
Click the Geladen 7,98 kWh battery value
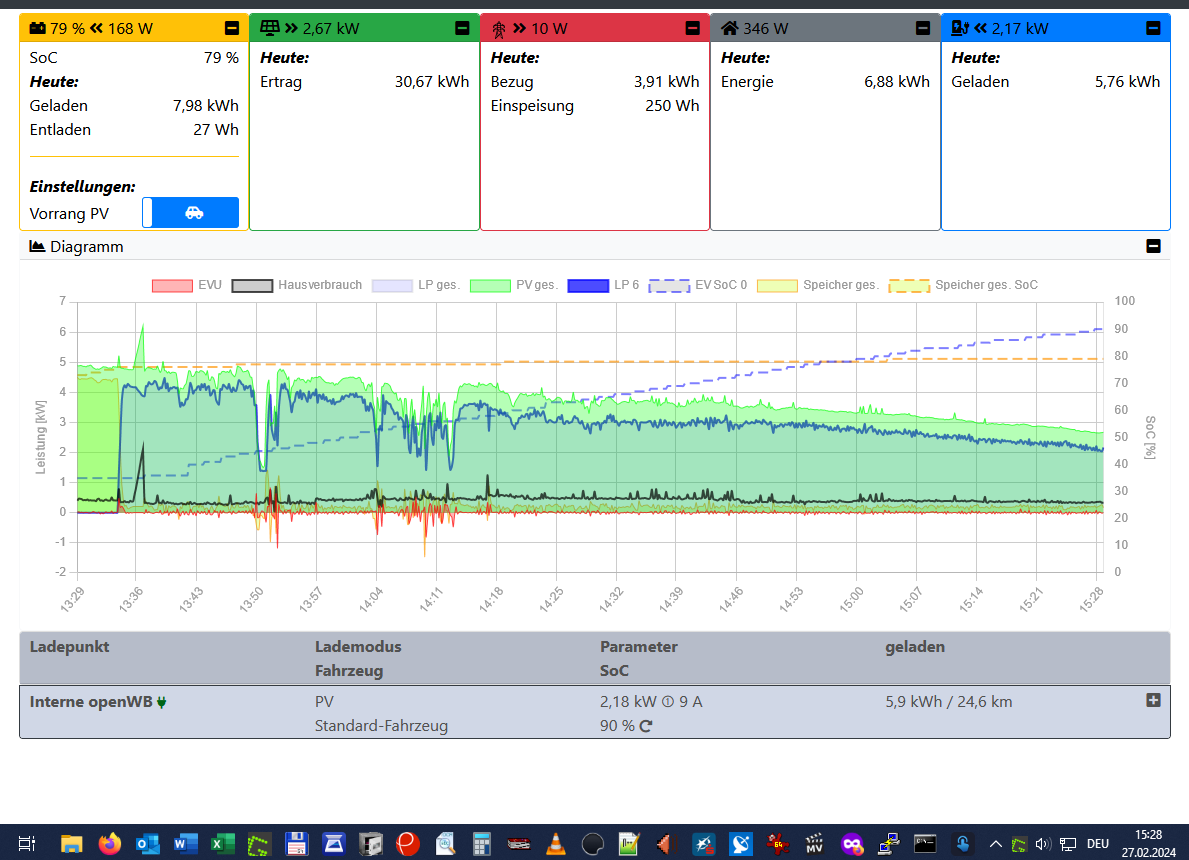205,106
